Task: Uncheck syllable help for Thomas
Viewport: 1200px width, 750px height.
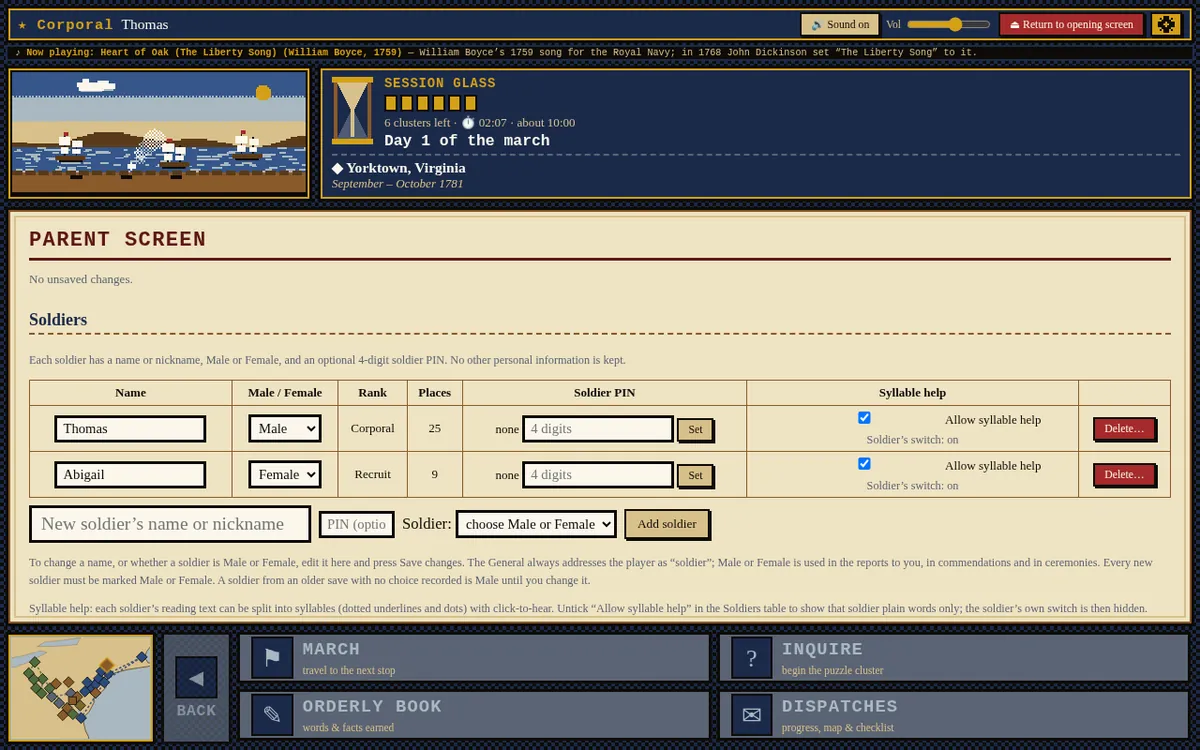Action: pos(864,418)
